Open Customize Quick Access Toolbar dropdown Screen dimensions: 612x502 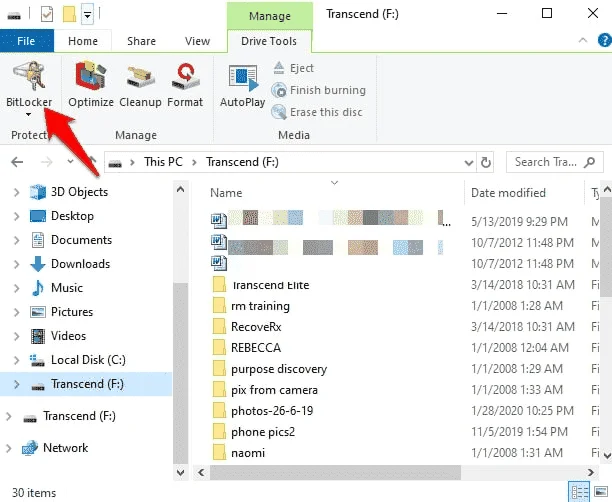tap(87, 15)
